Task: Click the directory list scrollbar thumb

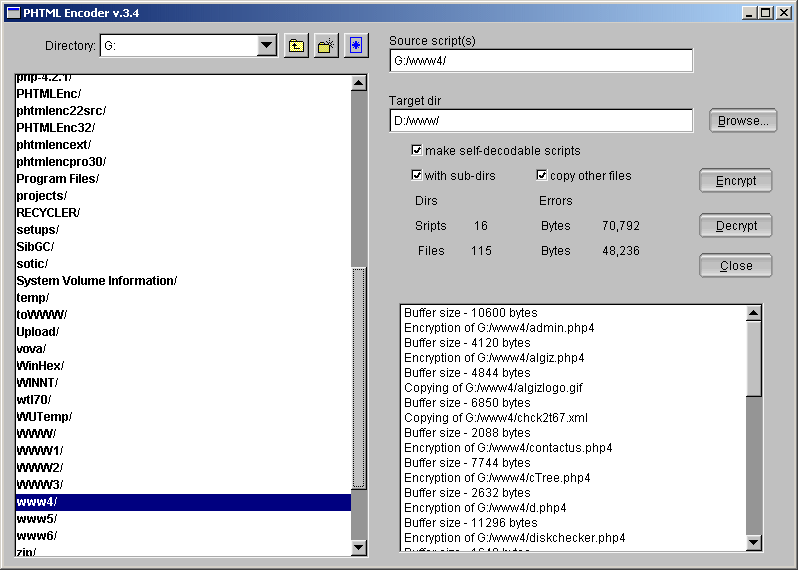Action: point(359,378)
